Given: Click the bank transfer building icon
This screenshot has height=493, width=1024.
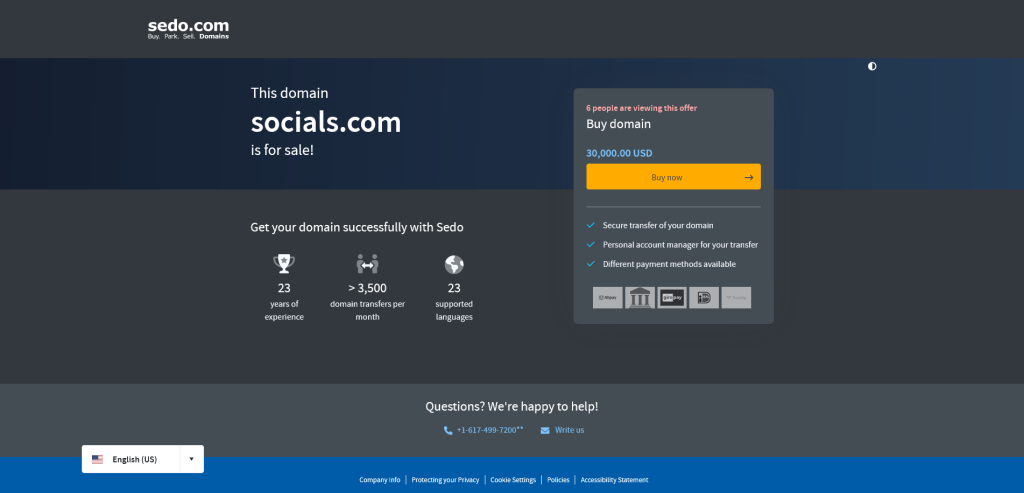Looking at the screenshot, I should click(640, 298).
